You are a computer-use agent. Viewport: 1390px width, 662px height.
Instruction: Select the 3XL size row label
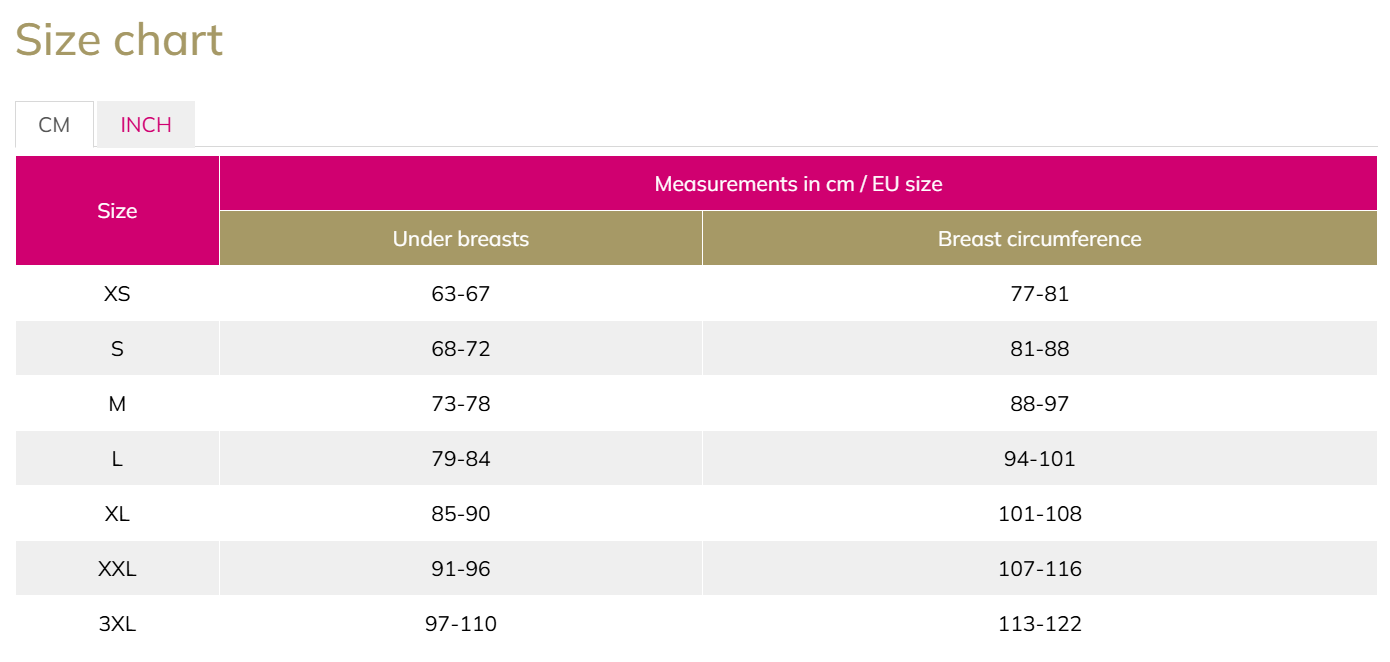117,624
